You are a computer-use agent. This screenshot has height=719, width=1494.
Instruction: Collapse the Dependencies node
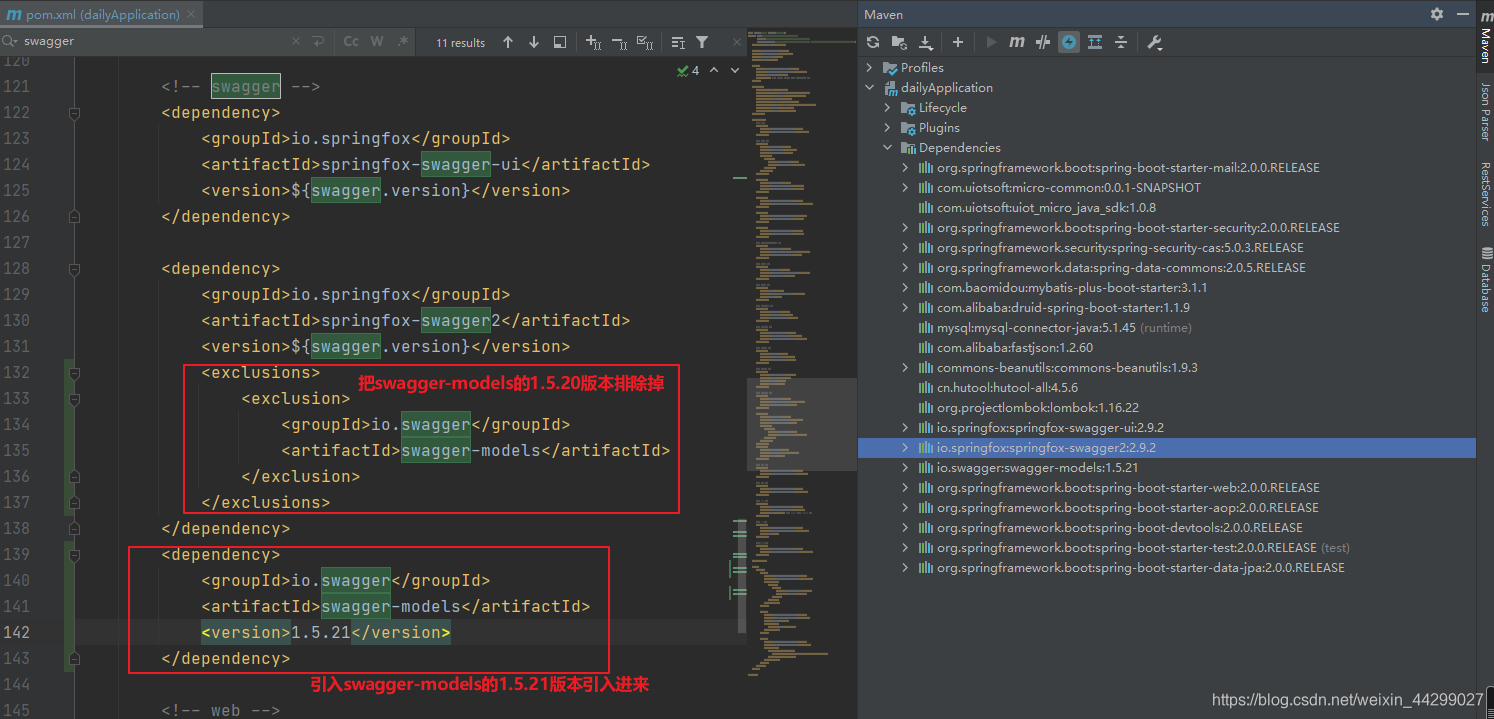pyautogui.click(x=886, y=147)
